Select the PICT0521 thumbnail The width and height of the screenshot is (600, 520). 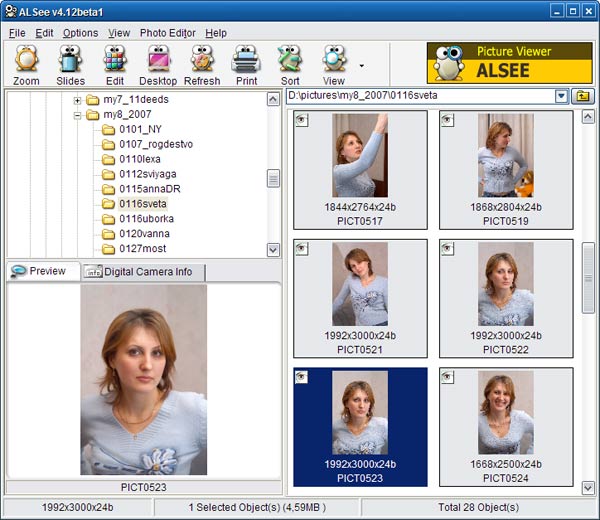coord(360,298)
